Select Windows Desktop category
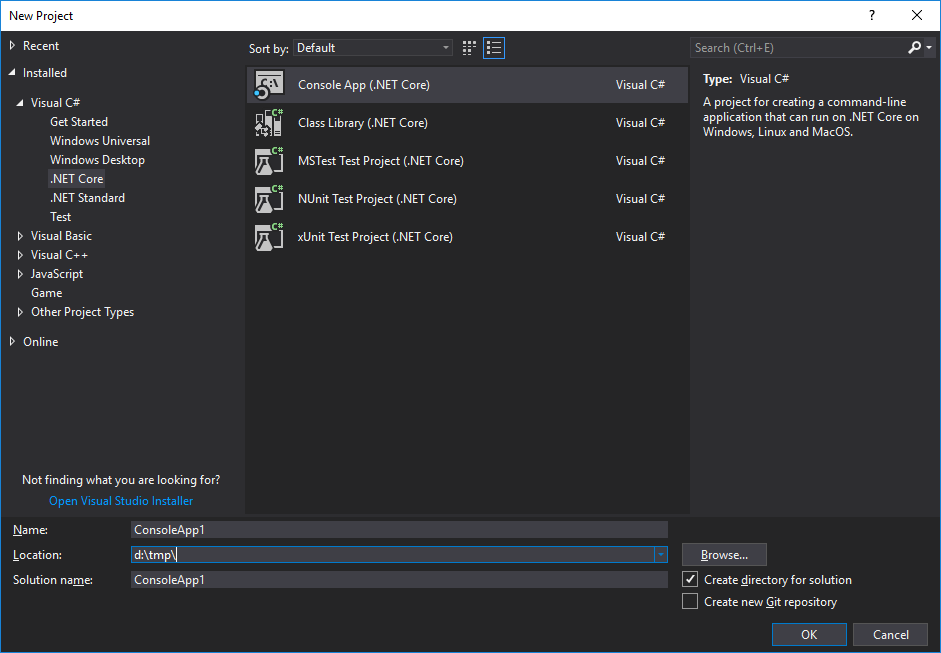The height and width of the screenshot is (653, 941). coord(97,160)
